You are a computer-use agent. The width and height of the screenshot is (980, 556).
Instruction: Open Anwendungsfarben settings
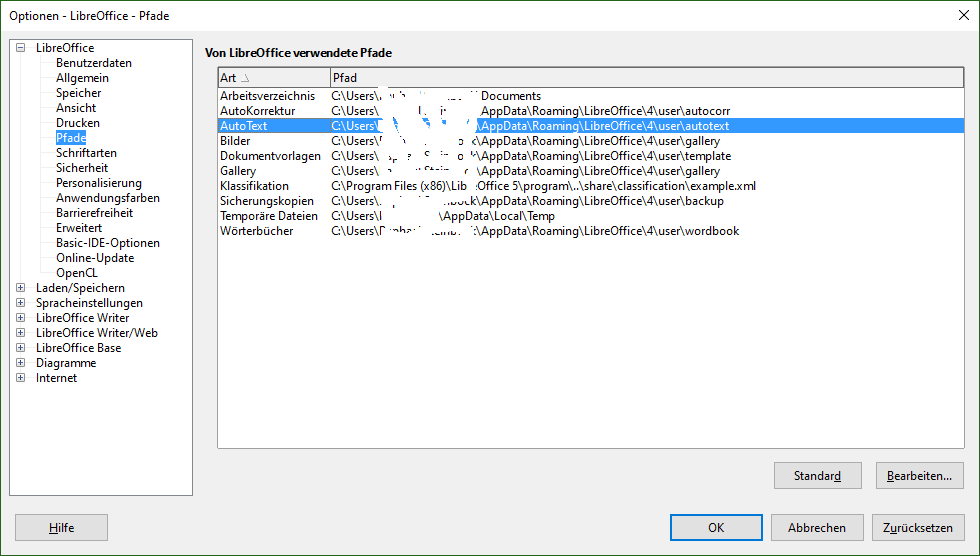108,197
